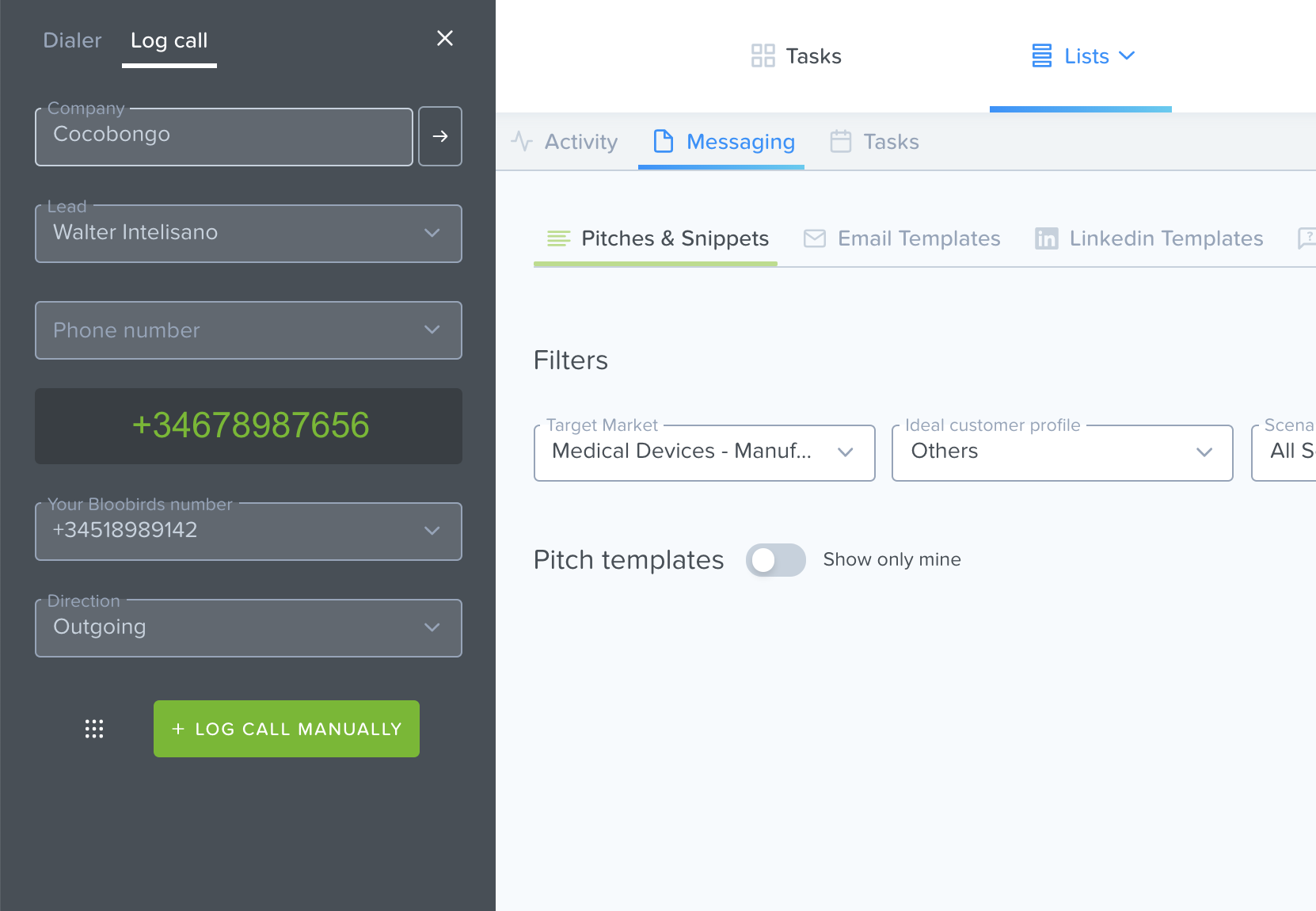This screenshot has width=1316, height=911.
Task: Open the Tasks top navigation item
Action: click(x=797, y=55)
